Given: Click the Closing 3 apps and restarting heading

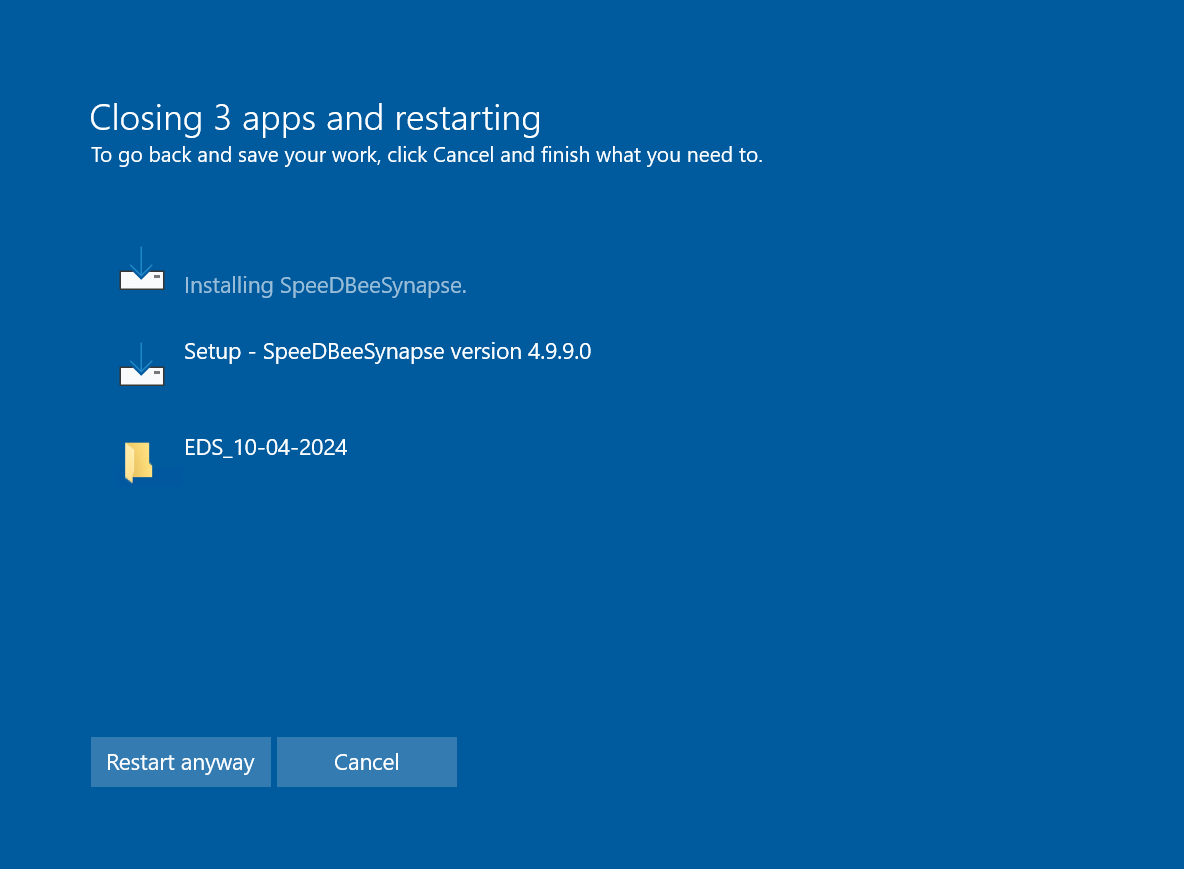Looking at the screenshot, I should pyautogui.click(x=315, y=118).
